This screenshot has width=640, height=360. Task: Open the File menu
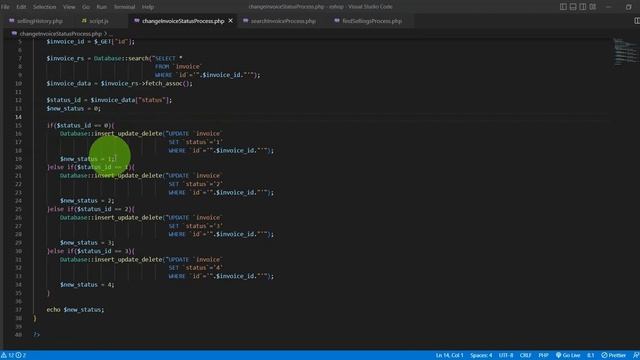click(5, 7)
